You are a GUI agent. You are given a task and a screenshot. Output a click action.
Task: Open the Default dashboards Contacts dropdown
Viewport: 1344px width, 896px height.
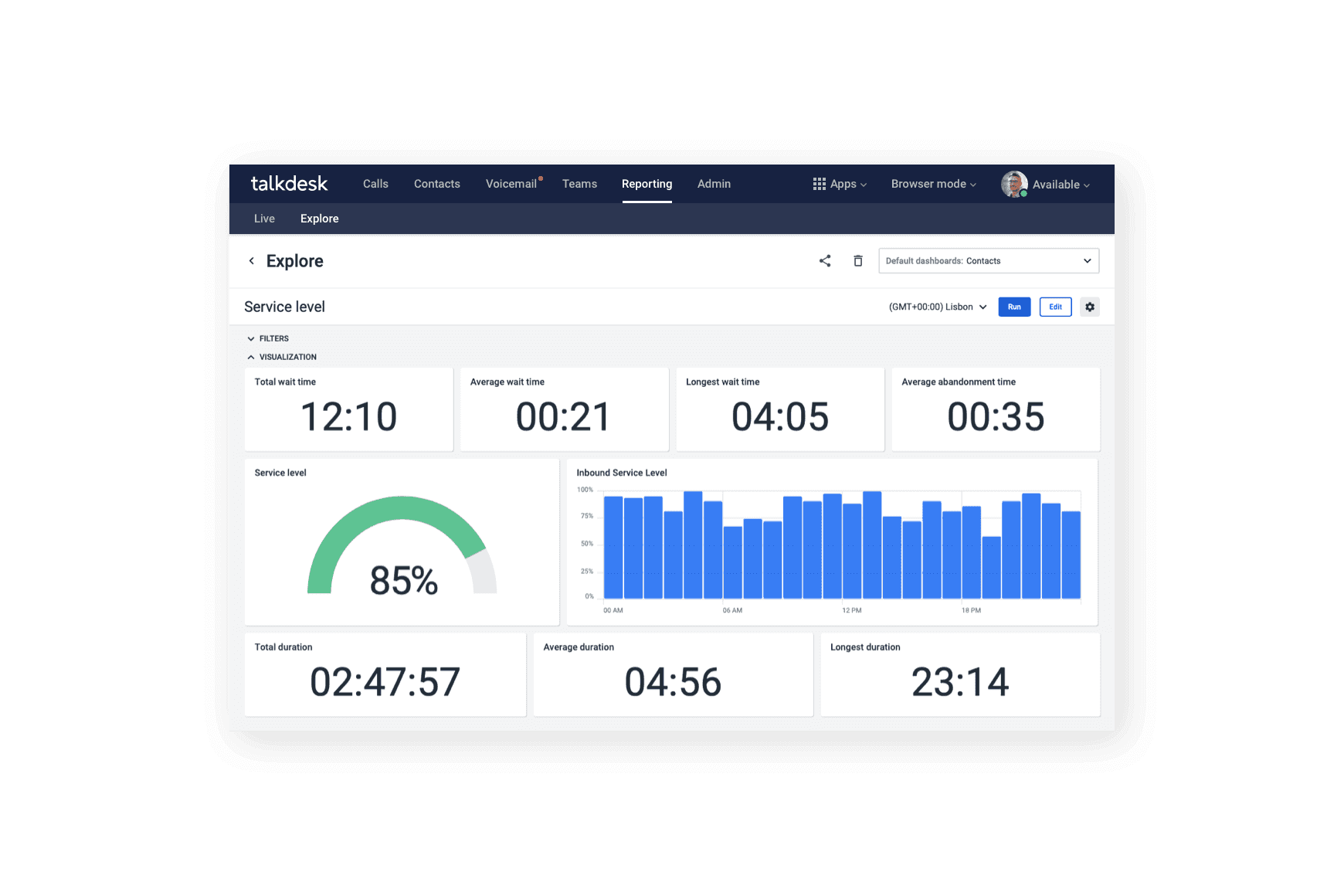(988, 261)
